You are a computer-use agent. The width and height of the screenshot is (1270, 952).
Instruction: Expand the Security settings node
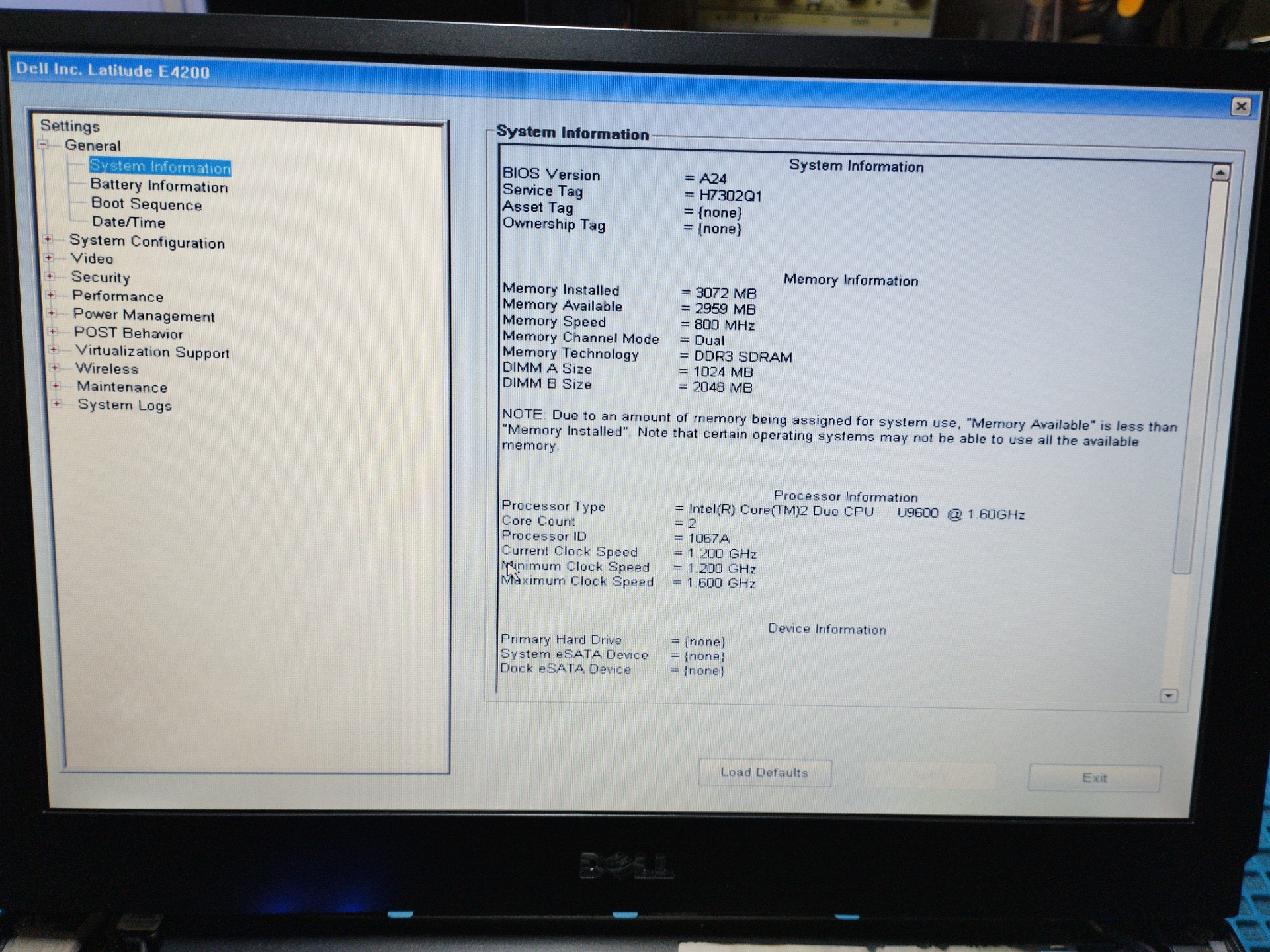(x=50, y=276)
